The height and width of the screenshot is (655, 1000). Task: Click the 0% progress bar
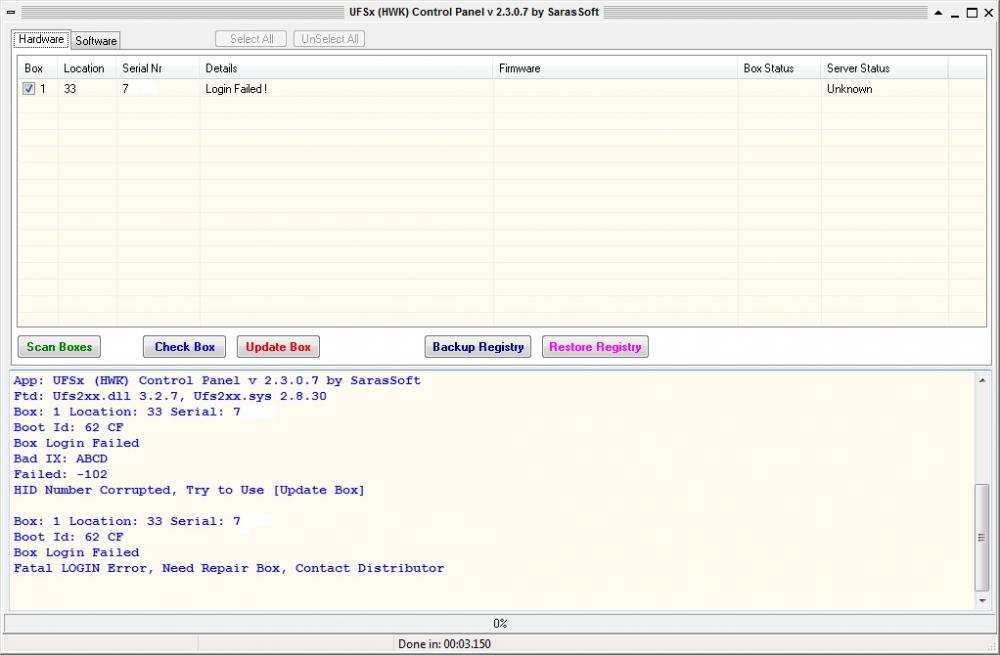(x=499, y=623)
